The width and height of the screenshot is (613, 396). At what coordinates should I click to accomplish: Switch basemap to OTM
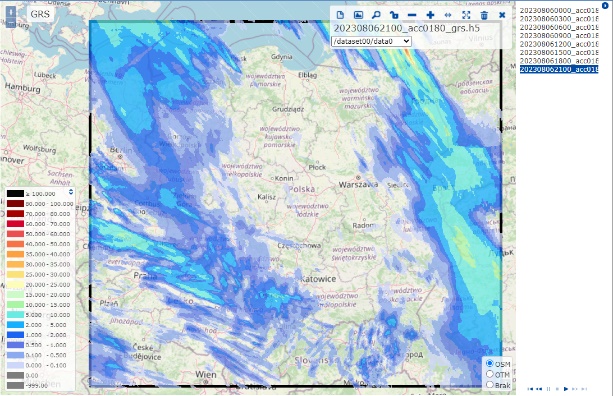click(x=489, y=374)
